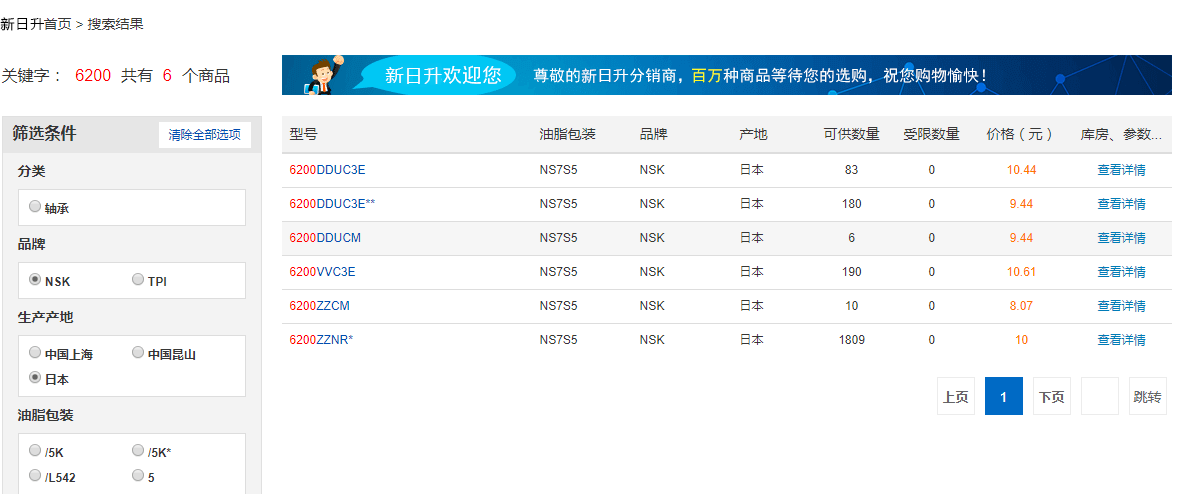The height and width of the screenshot is (494, 1200).
Task: Click price 8.07 for 6200ZZCM
Action: pyautogui.click(x=1021, y=306)
